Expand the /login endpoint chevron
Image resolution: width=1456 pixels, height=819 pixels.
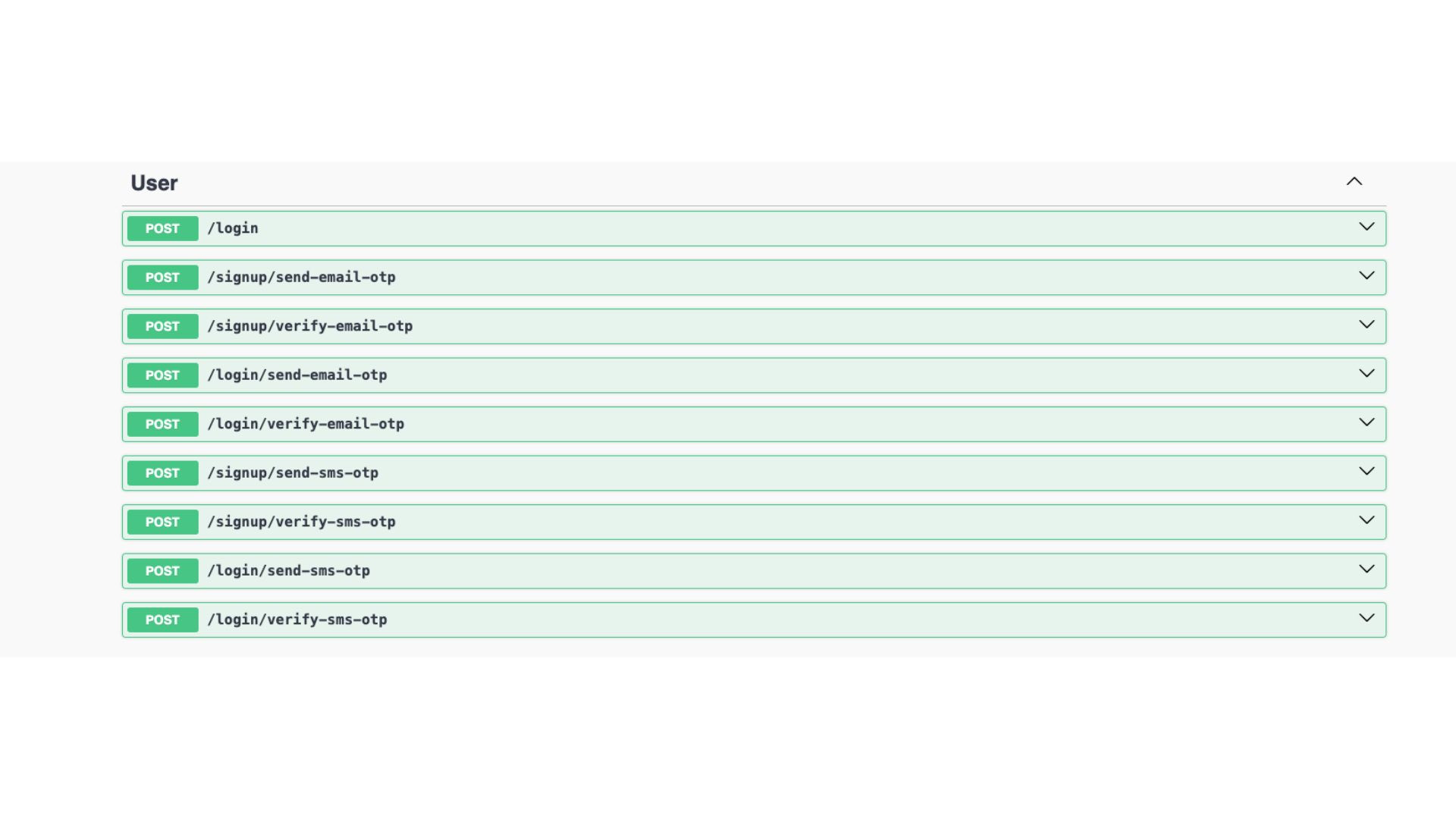pyautogui.click(x=1367, y=227)
